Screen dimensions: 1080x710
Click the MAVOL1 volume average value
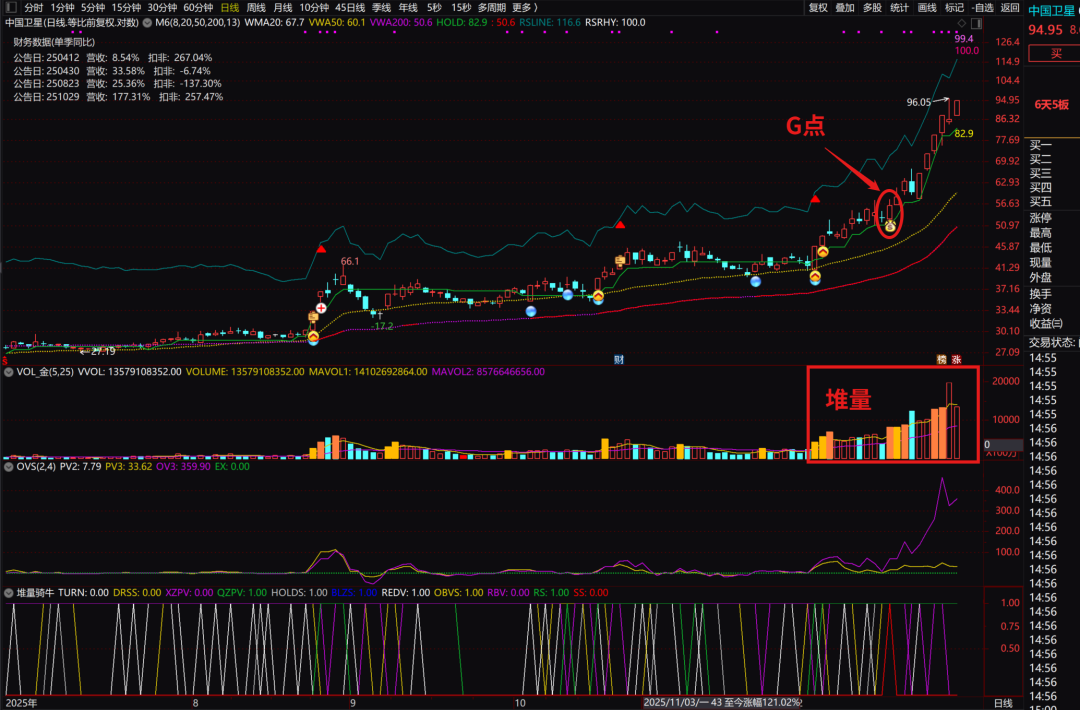point(368,372)
